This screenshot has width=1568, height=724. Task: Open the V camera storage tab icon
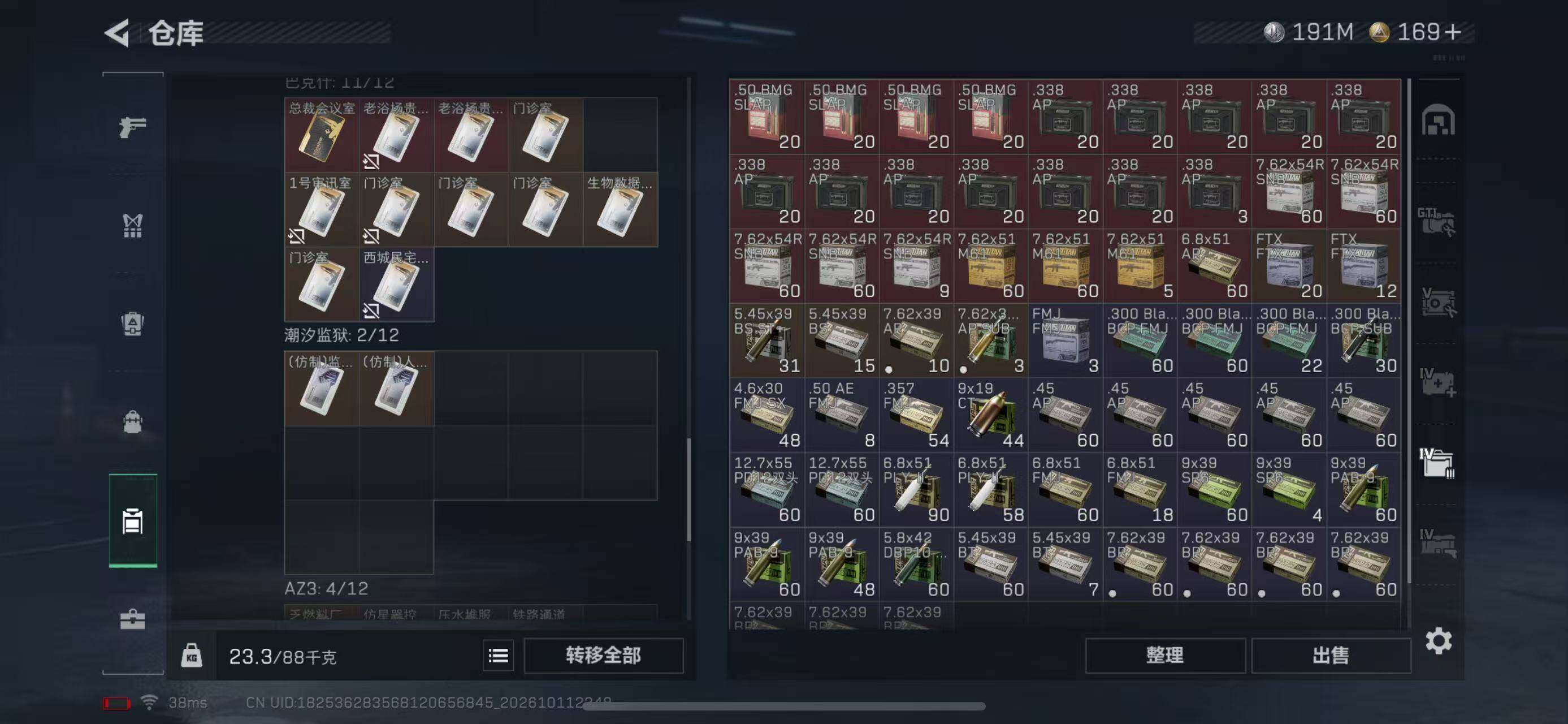coord(1439,302)
